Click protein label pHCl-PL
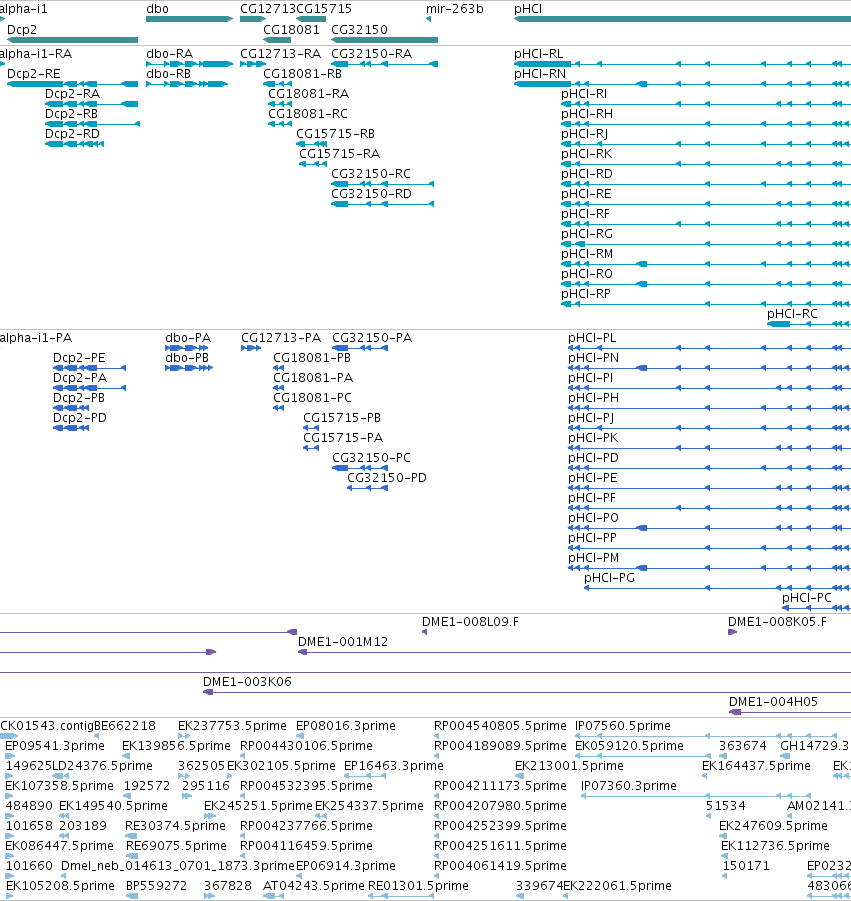 (x=592, y=338)
